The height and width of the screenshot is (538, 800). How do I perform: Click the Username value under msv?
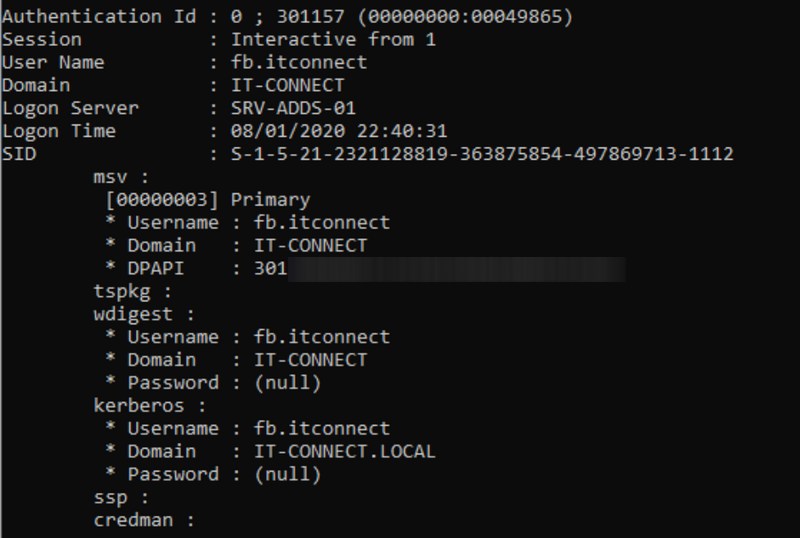coord(321,223)
